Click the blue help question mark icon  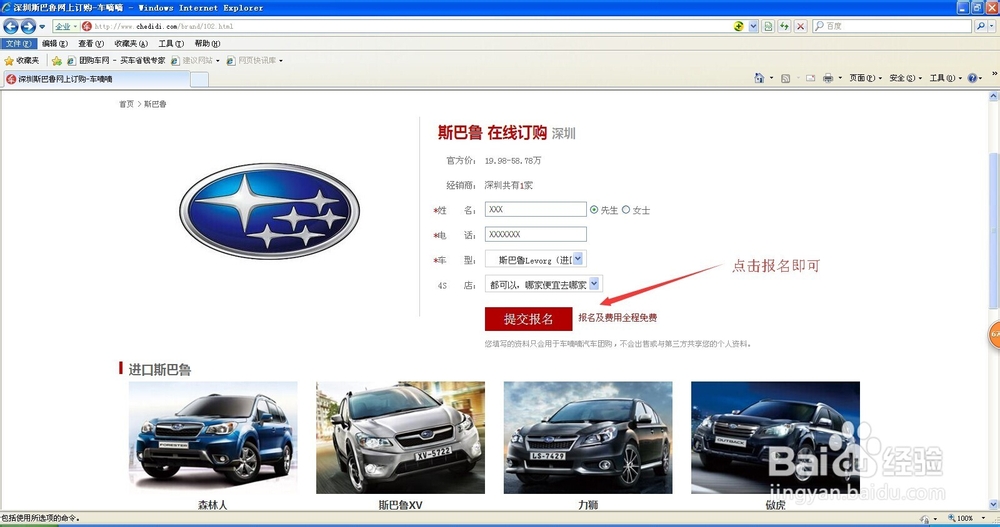[973, 78]
